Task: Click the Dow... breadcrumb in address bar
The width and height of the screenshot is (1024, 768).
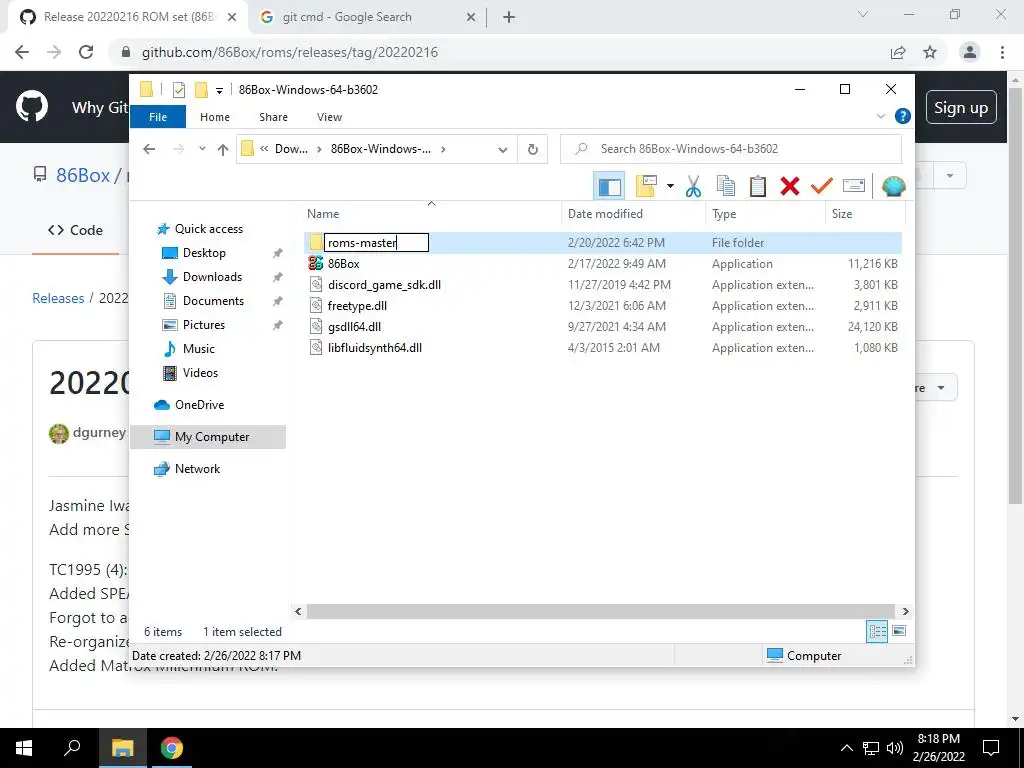Action: (x=291, y=149)
